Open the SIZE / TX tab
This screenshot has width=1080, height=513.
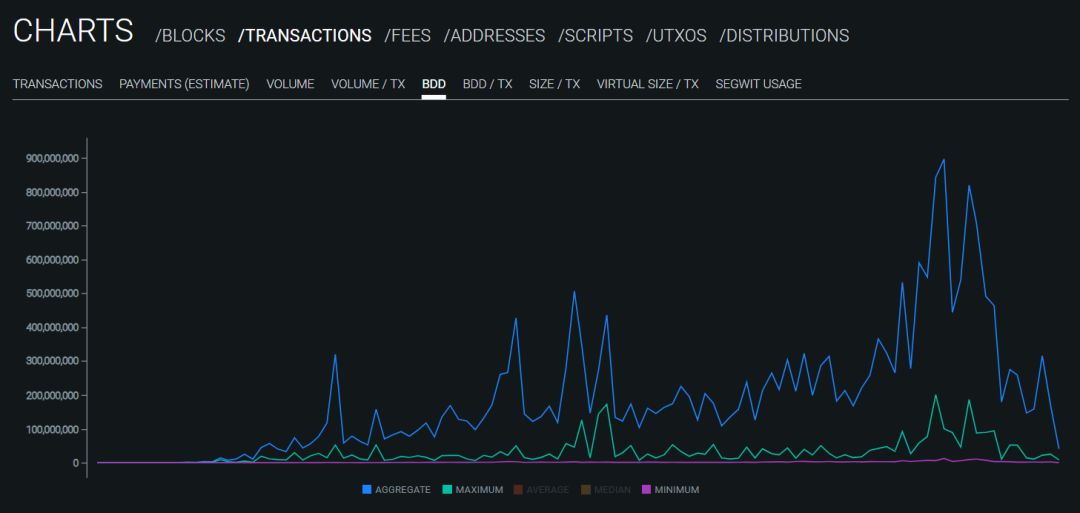tap(554, 84)
